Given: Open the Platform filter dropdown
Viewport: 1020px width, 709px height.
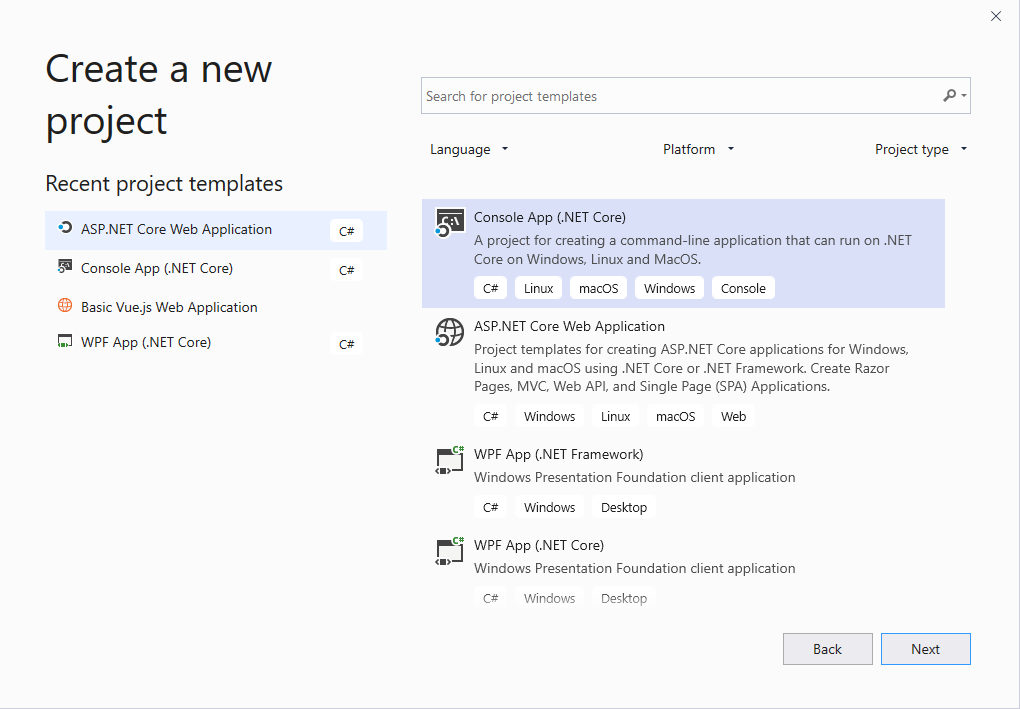Looking at the screenshot, I should pyautogui.click(x=699, y=150).
